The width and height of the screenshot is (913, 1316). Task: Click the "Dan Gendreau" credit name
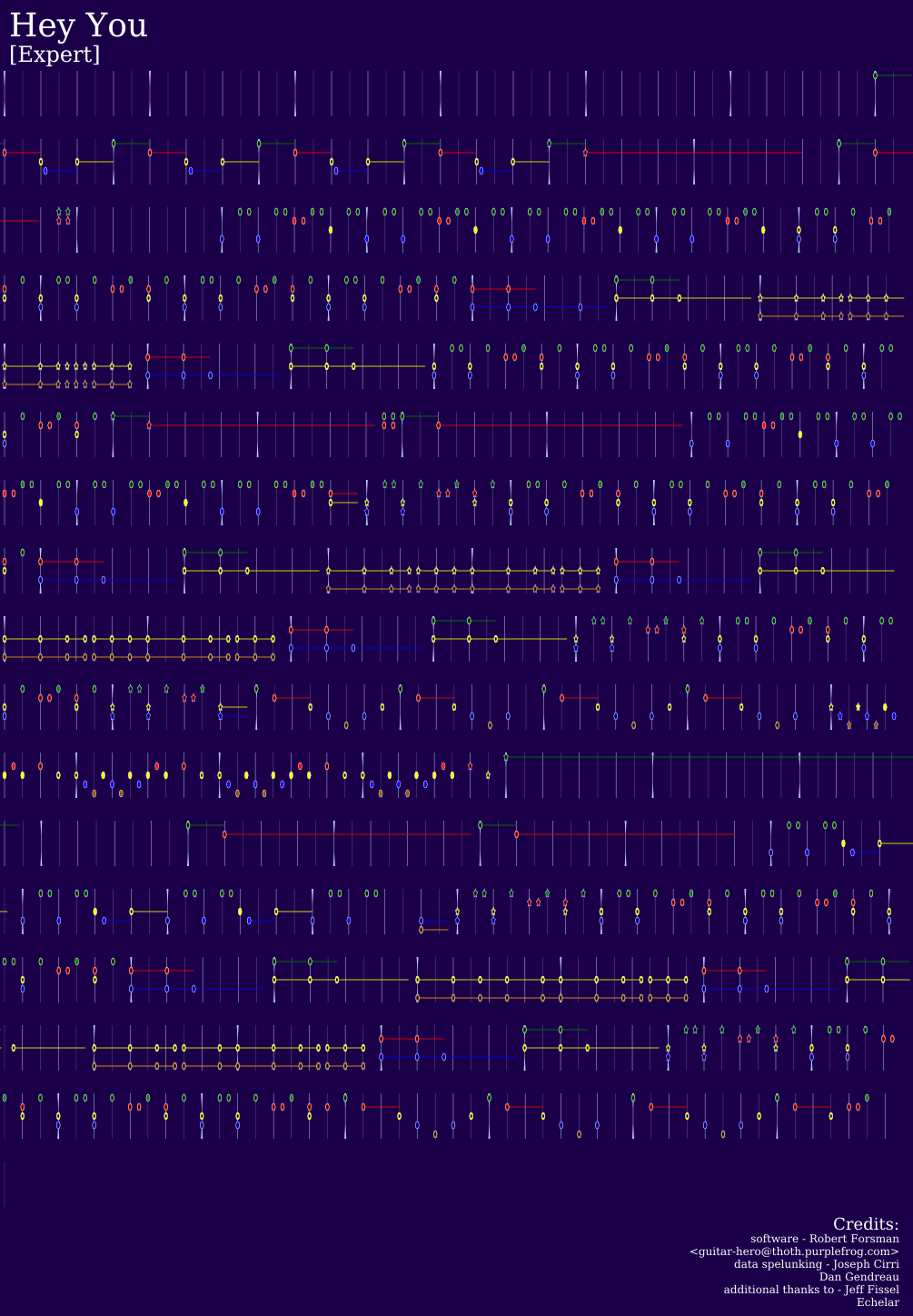pos(859,1277)
